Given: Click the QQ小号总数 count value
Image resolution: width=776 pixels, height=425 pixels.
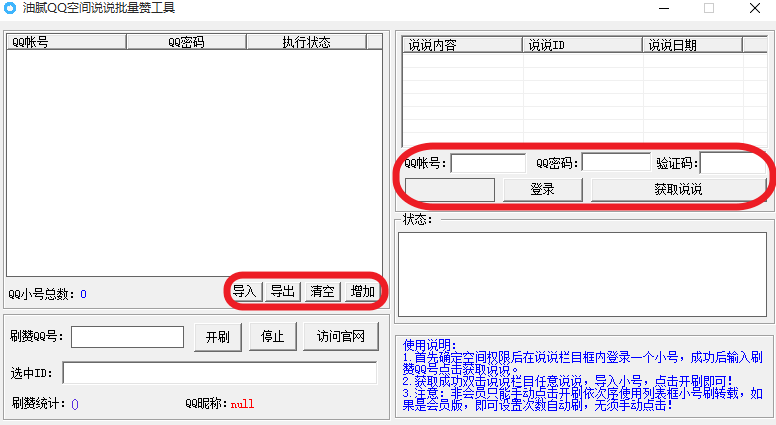Looking at the screenshot, I should pyautogui.click(x=83, y=294).
